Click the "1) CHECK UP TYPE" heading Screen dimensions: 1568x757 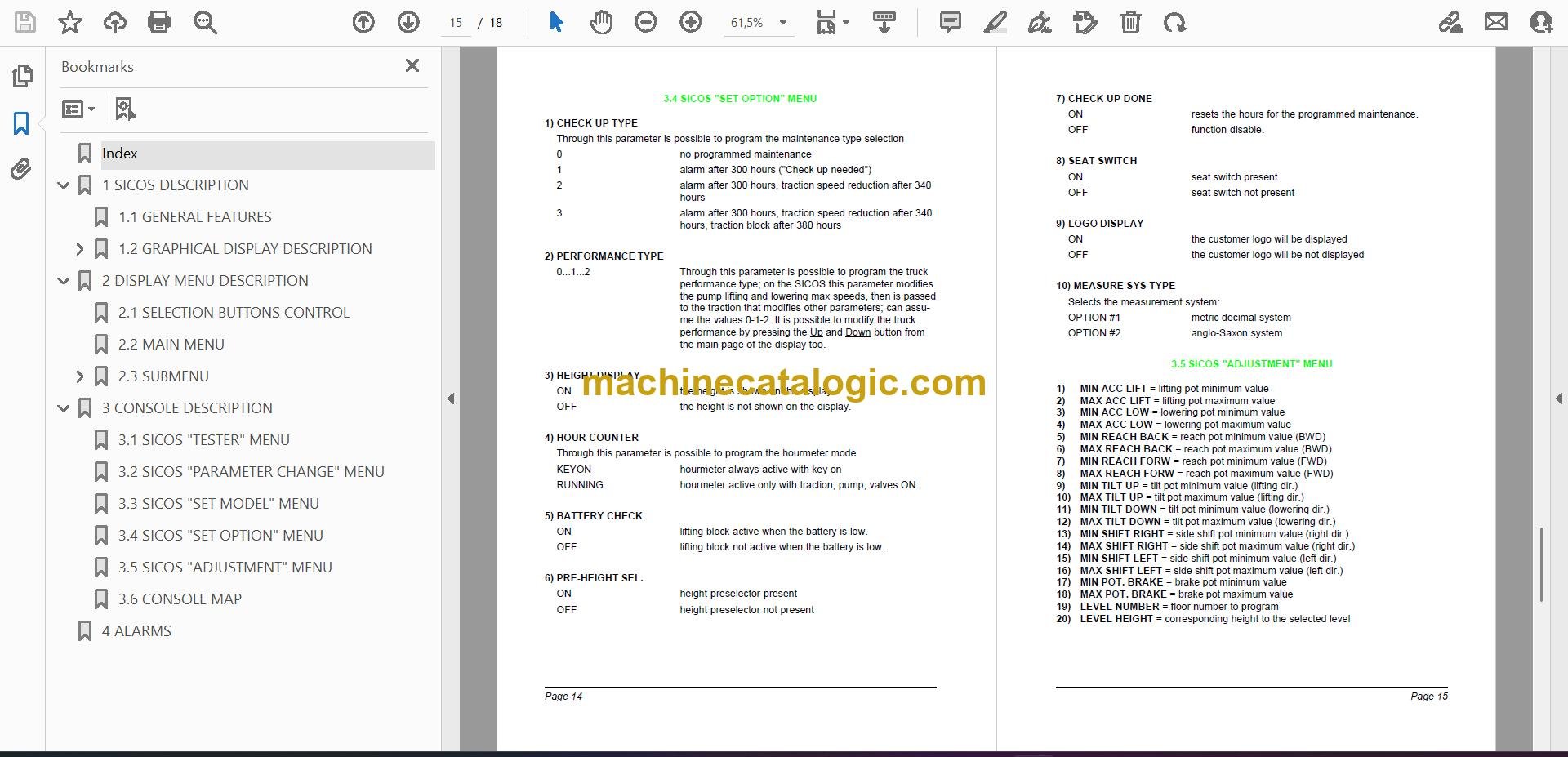click(x=591, y=123)
